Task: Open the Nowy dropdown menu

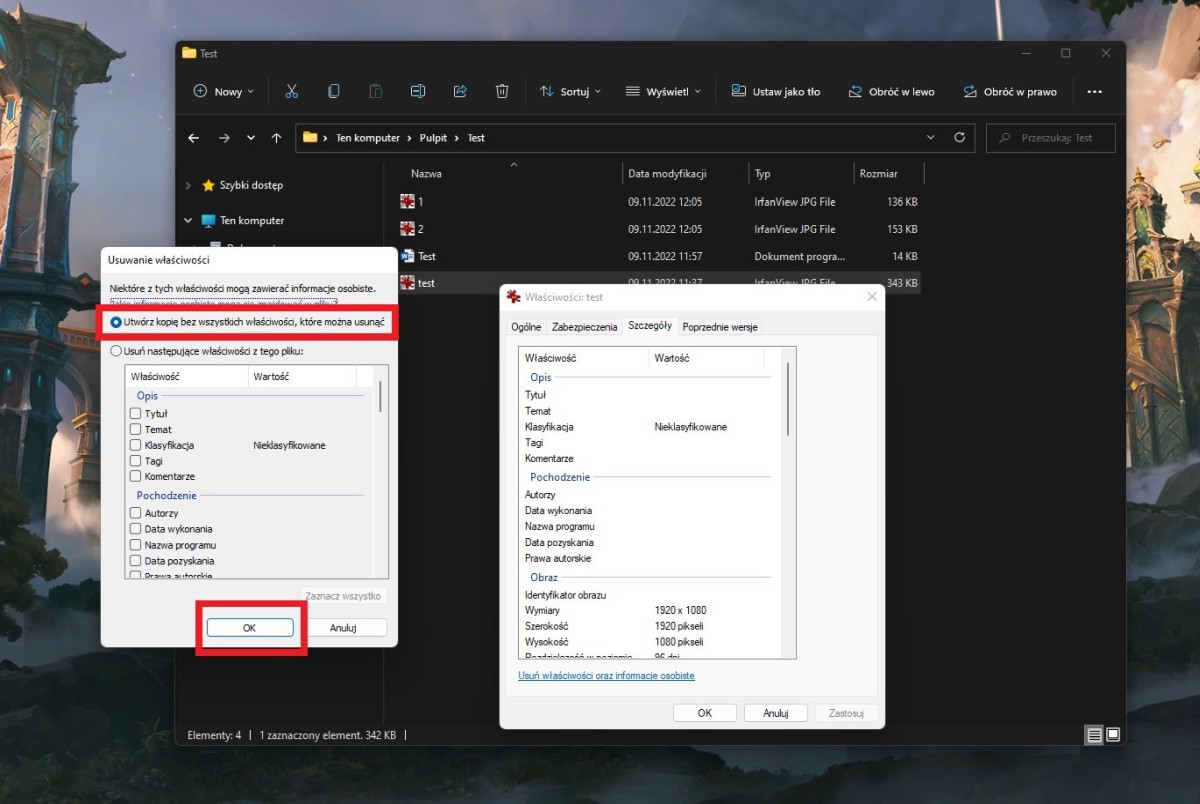Action: [x=223, y=91]
